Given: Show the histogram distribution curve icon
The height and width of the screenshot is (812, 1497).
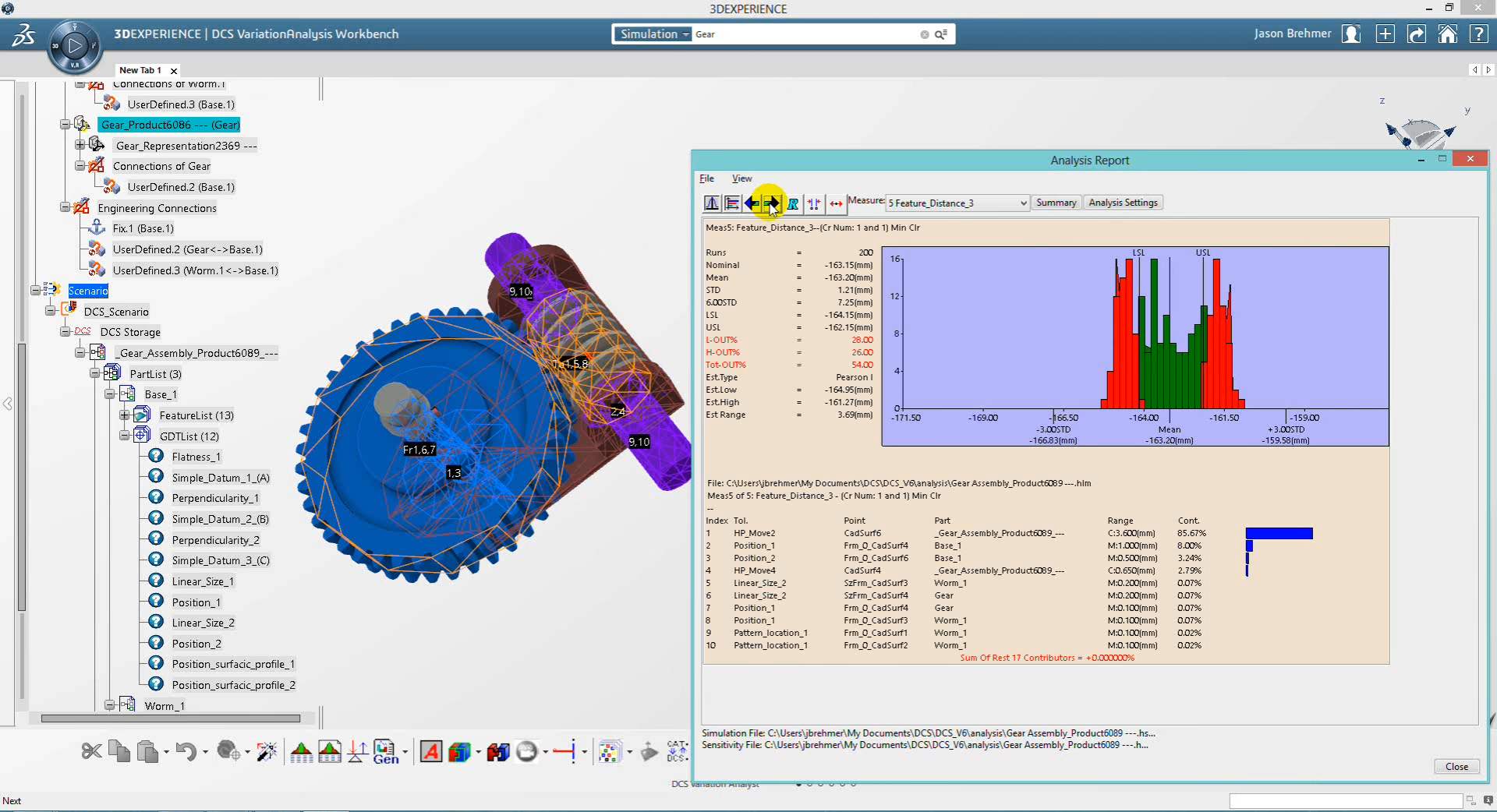Looking at the screenshot, I should pos(712,203).
